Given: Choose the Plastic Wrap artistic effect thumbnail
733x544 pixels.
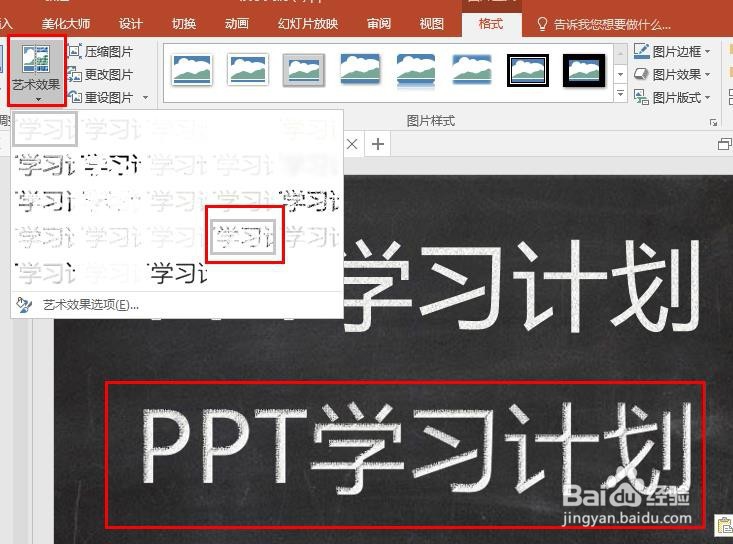Looking at the screenshot, I should tap(309, 237).
